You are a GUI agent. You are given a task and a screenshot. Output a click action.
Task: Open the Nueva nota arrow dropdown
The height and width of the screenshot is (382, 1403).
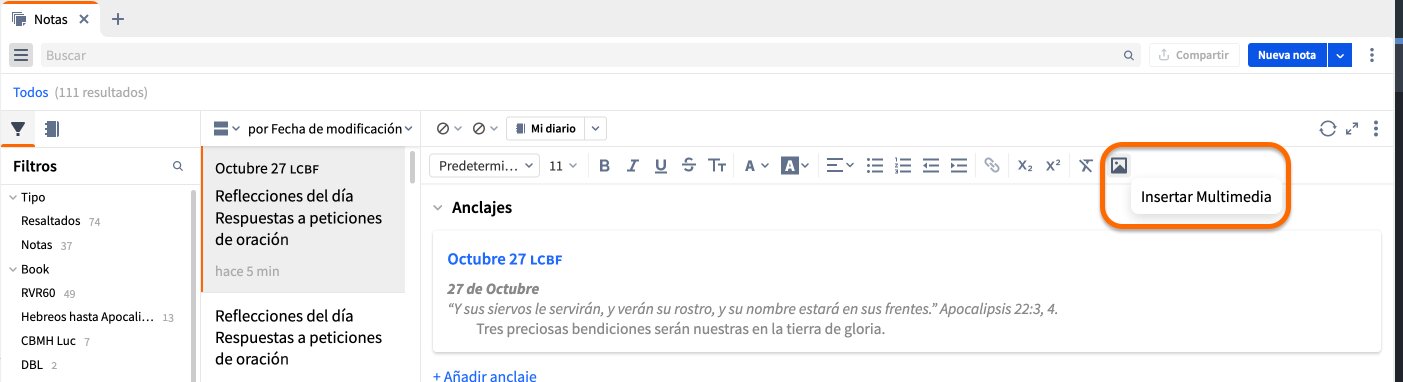click(1340, 55)
